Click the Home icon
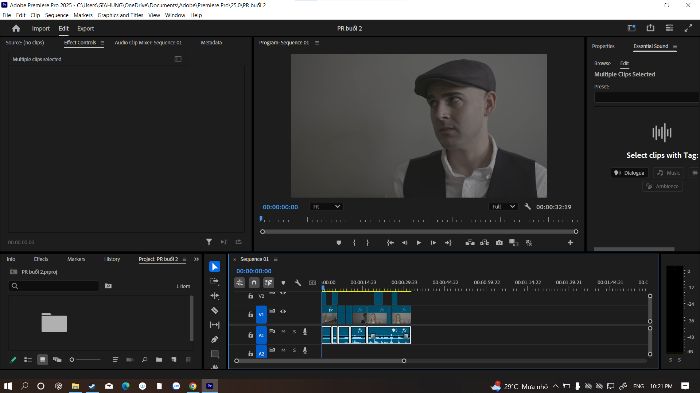 click(x=16, y=28)
